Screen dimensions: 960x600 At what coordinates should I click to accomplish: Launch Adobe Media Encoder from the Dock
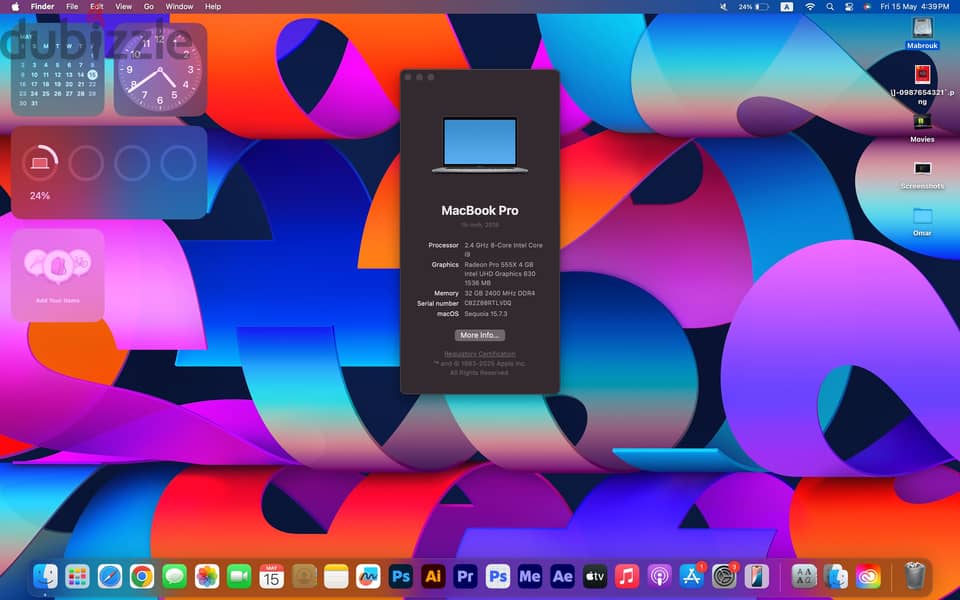click(530, 576)
